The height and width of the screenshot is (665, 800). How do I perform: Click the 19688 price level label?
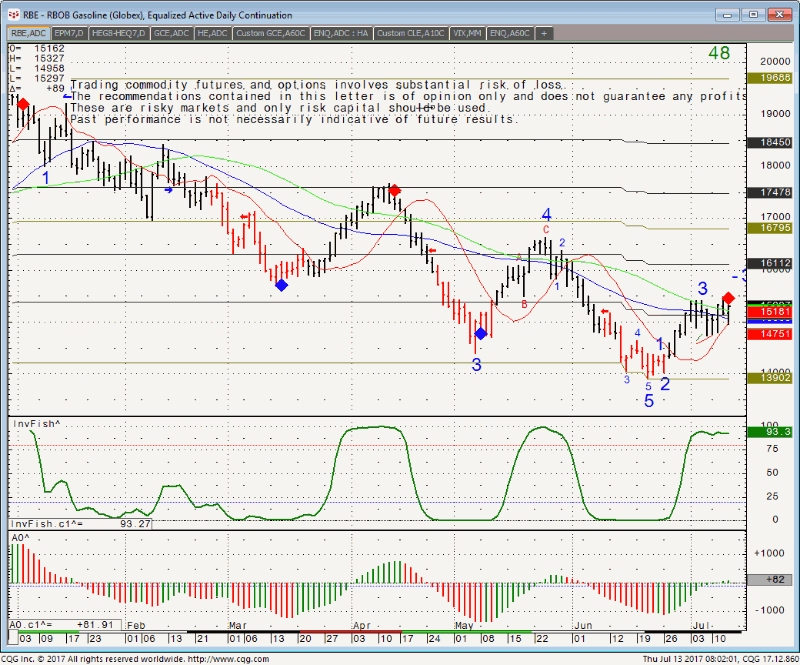[x=769, y=78]
